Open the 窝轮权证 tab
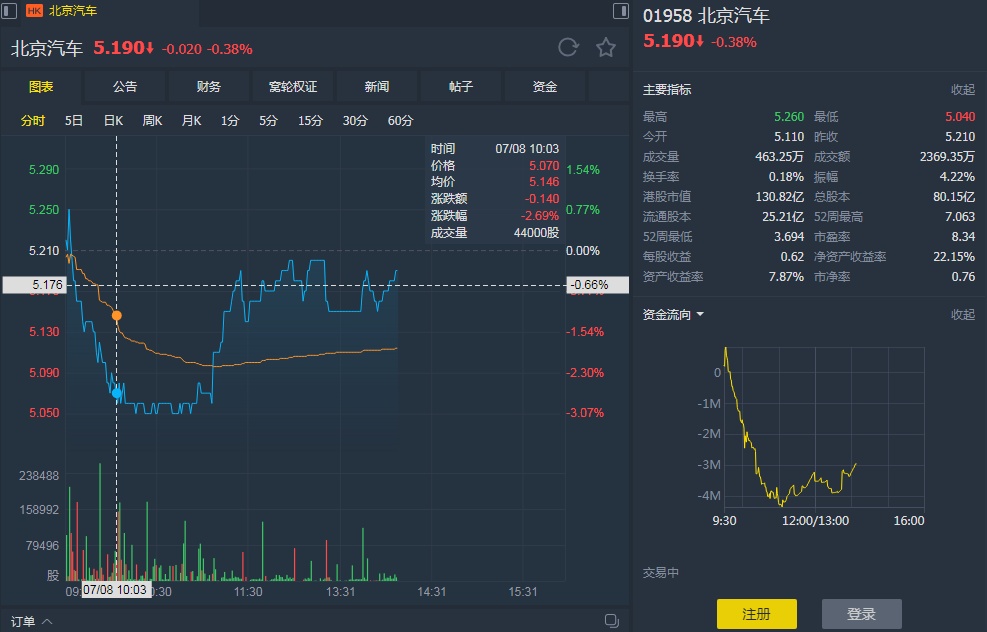 [x=293, y=87]
